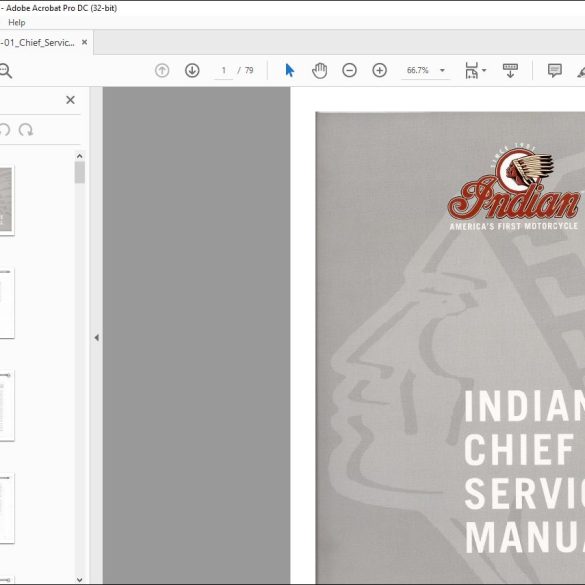Go to previous page arrow
Image resolution: width=585 pixels, height=585 pixels.
pyautogui.click(x=162, y=71)
